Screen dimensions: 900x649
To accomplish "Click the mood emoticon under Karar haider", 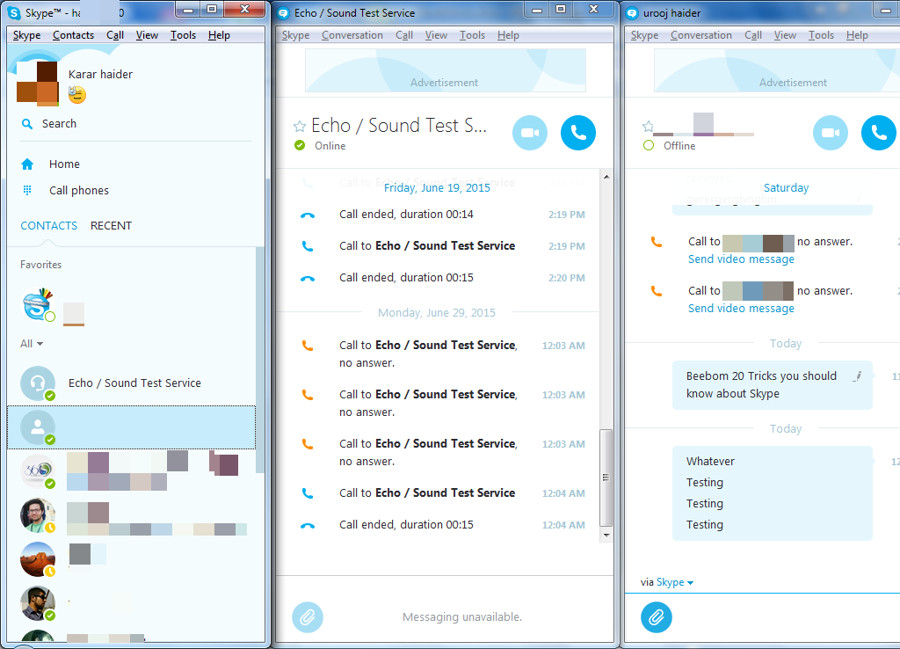I will [x=77, y=95].
